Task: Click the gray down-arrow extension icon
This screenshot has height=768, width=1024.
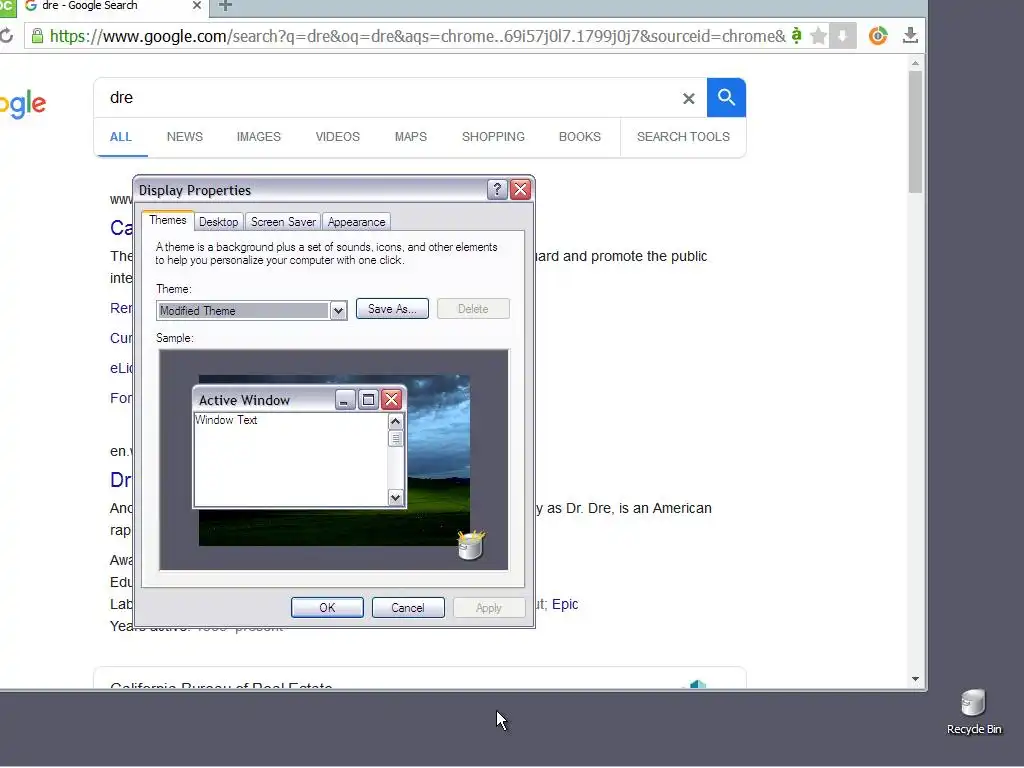Action: (842, 35)
